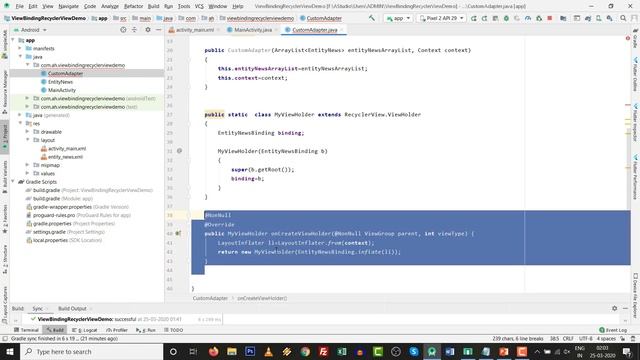Viewport: 640px width, 360px height.
Task: Close the CustomAdapter.java editor tab
Action: [x=342, y=30]
